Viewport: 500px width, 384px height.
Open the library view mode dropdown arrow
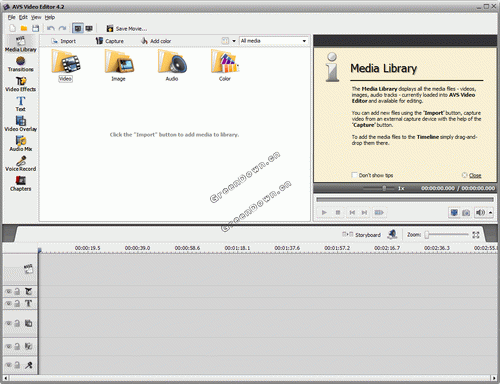(234, 41)
